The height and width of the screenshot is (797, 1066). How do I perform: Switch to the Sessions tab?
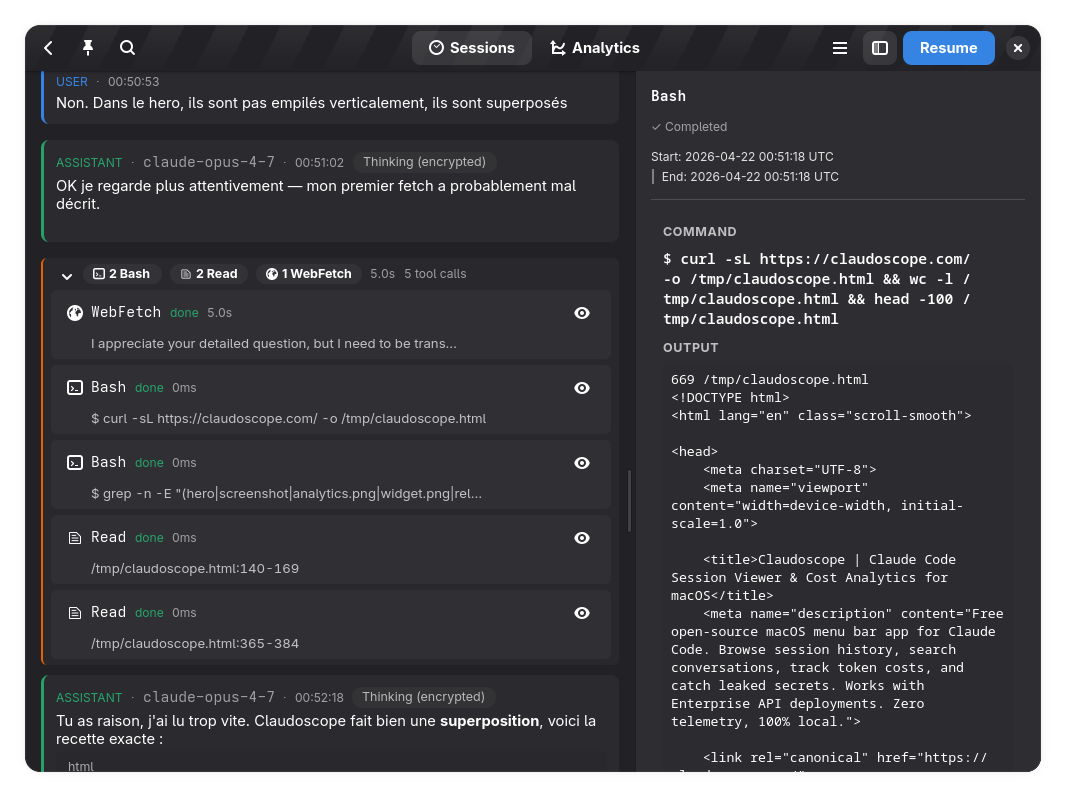coord(472,48)
